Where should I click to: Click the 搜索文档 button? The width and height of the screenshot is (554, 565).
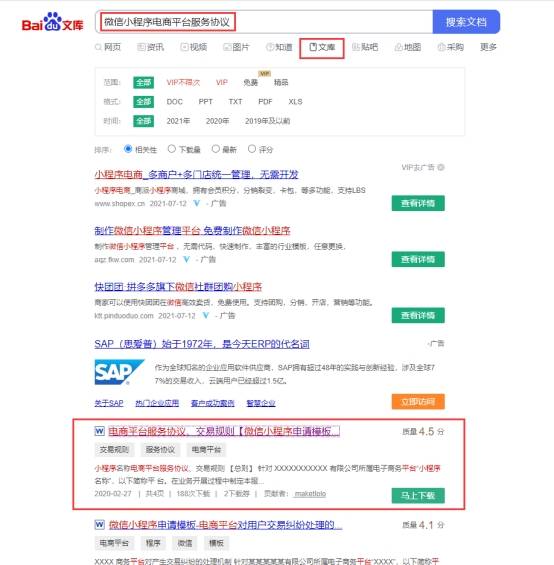[x=466, y=22]
